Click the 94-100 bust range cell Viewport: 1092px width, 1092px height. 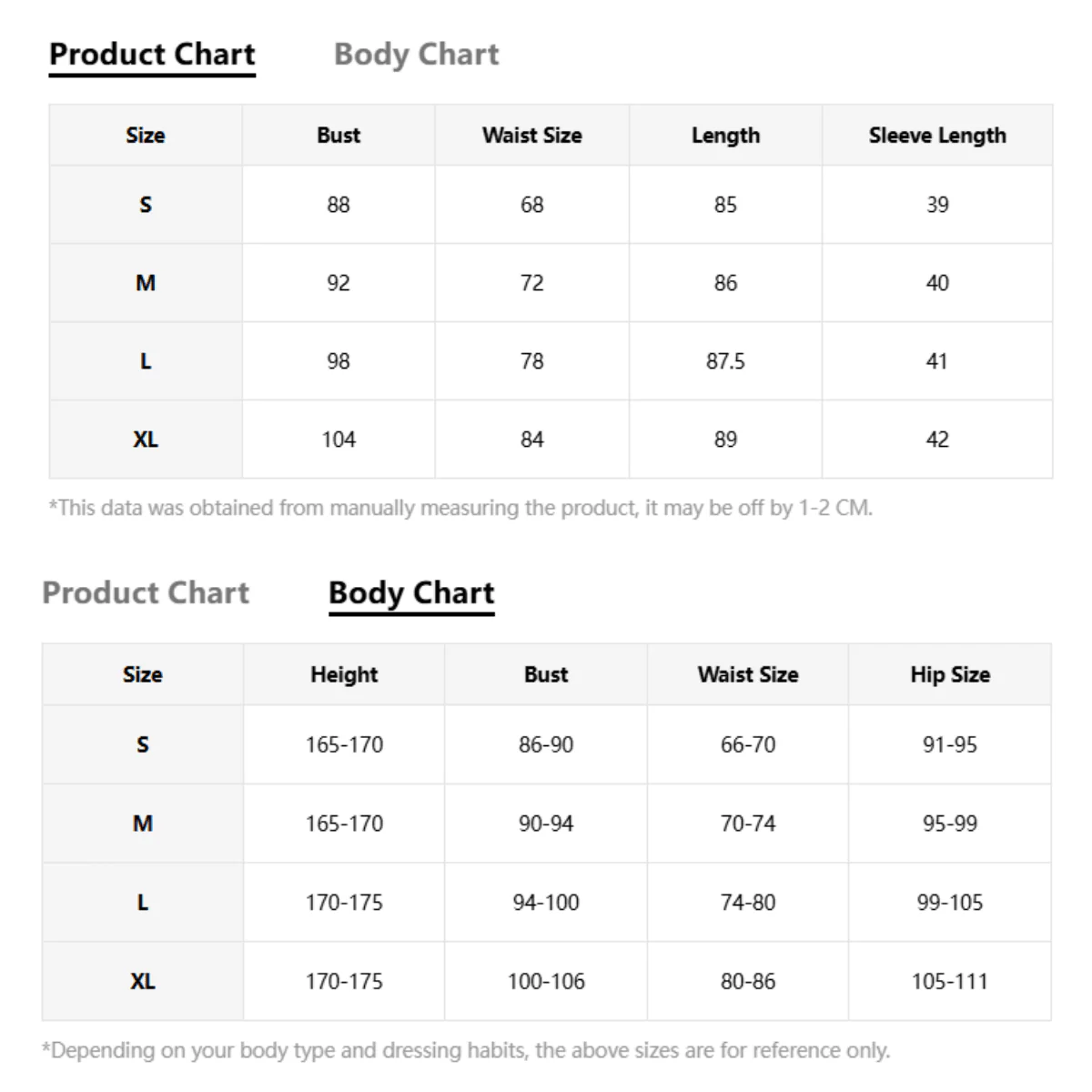click(546, 903)
